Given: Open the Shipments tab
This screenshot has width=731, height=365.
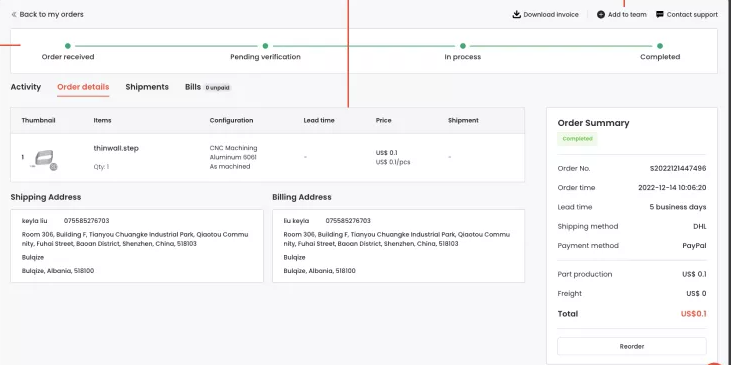Looking at the screenshot, I should (x=147, y=87).
